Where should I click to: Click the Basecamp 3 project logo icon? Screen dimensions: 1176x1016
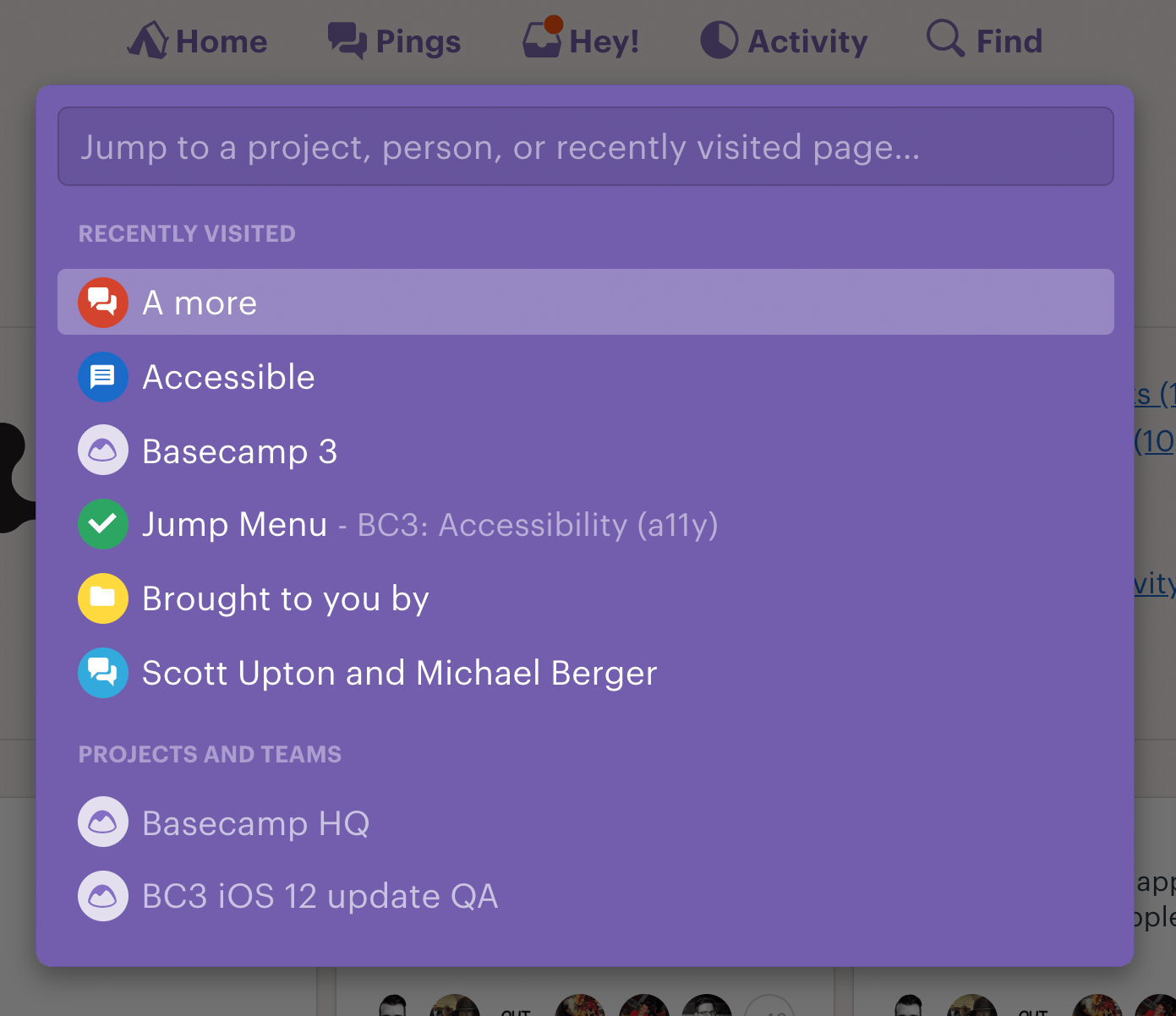103,450
